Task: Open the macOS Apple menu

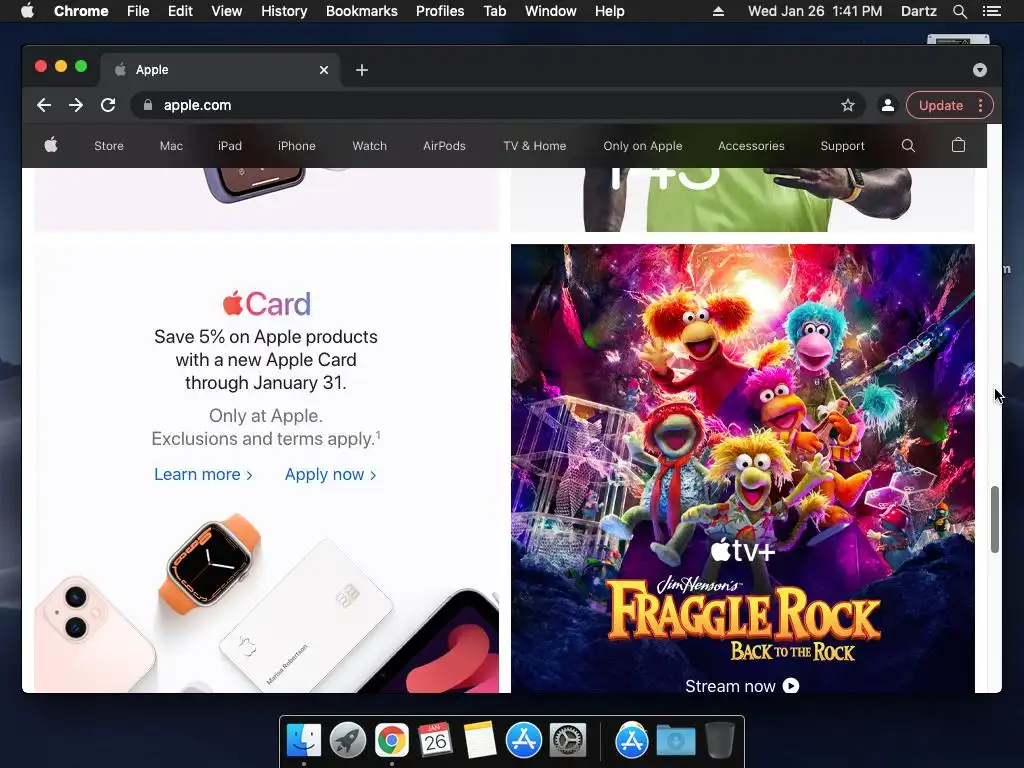Action: 27,11
